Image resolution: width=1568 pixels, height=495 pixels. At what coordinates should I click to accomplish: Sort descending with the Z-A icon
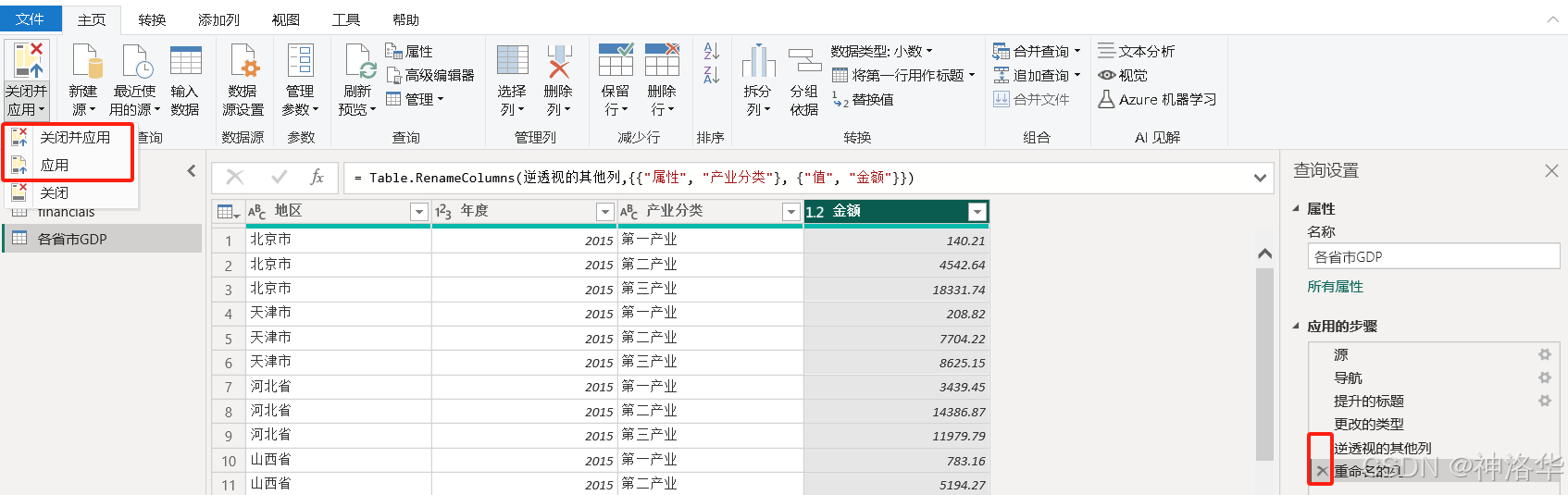(711, 75)
